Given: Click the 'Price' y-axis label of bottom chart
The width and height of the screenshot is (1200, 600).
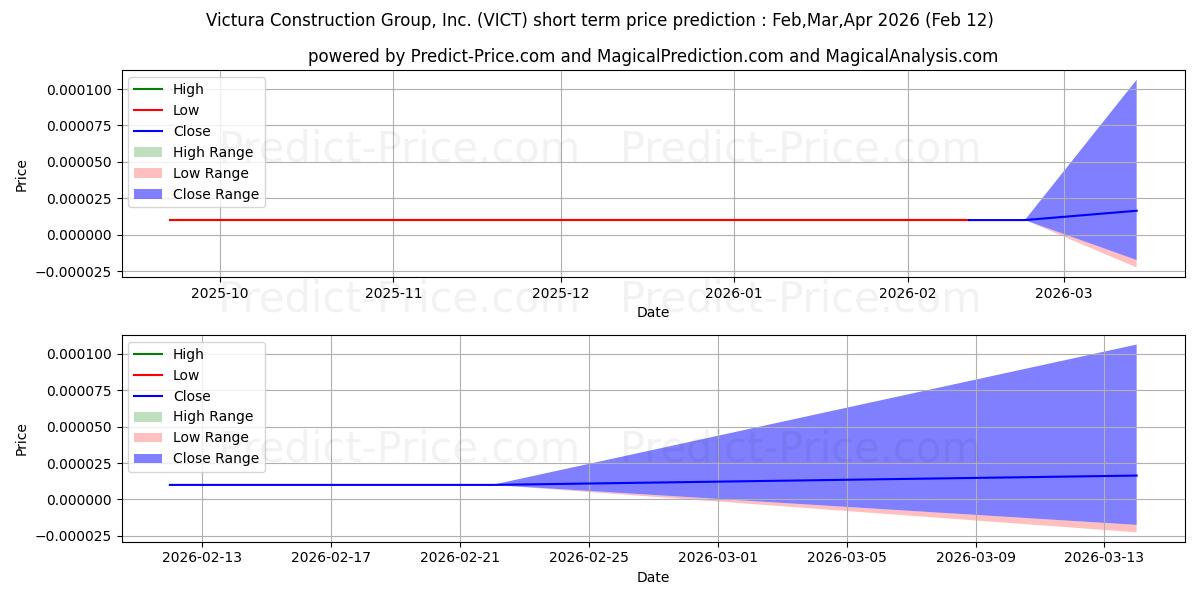Looking at the screenshot, I should (22, 439).
